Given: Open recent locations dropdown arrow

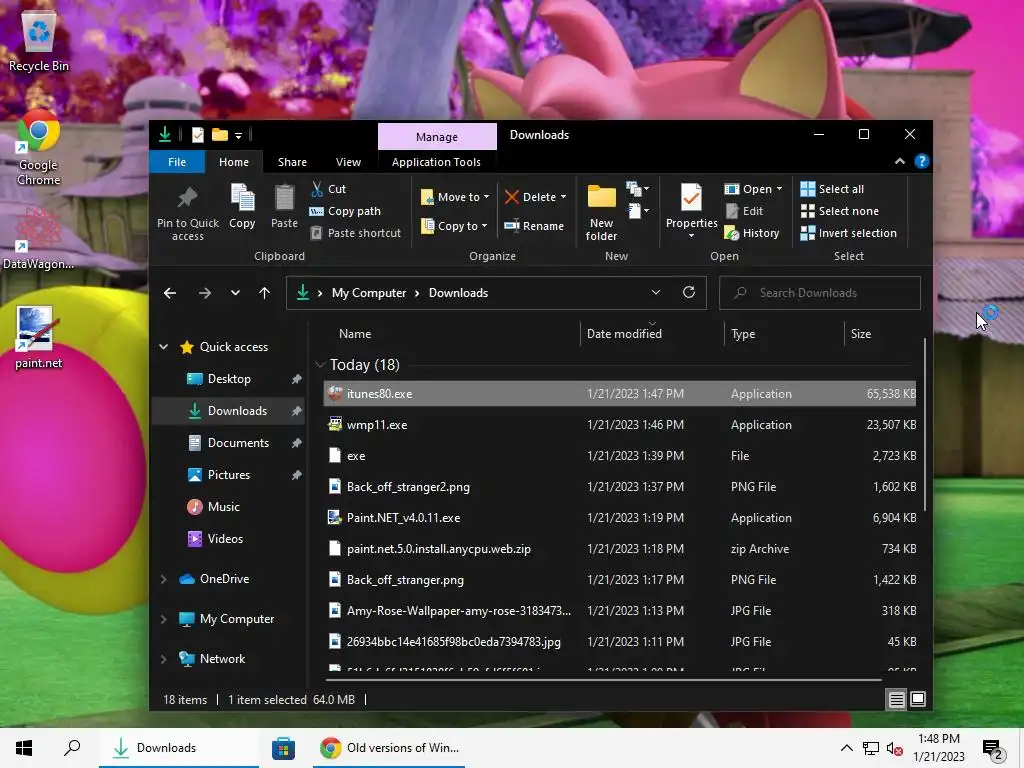Looking at the screenshot, I should [x=235, y=293].
